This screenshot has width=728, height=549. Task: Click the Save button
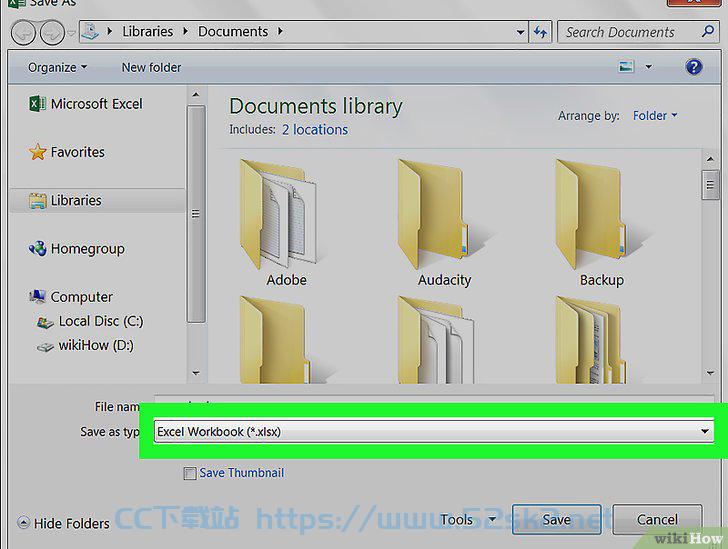557,519
